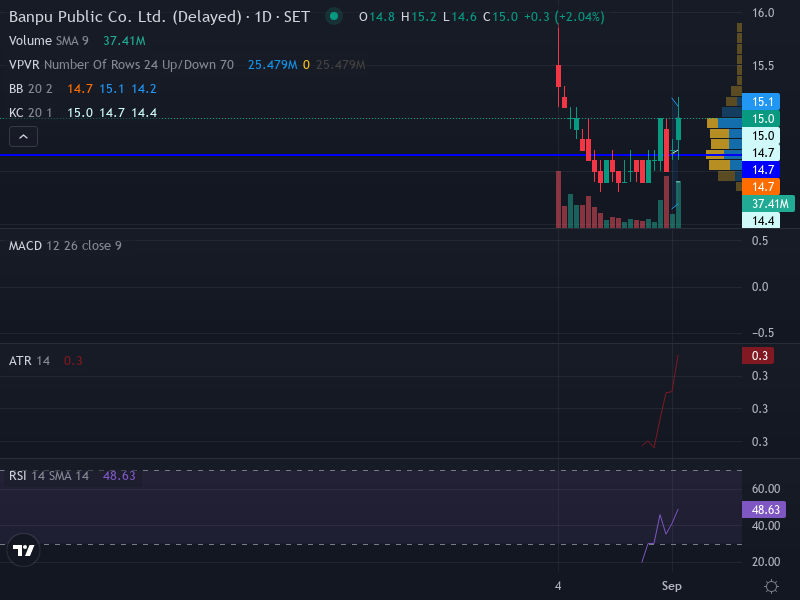Collapse the indicator legend with chevron button

23,137
